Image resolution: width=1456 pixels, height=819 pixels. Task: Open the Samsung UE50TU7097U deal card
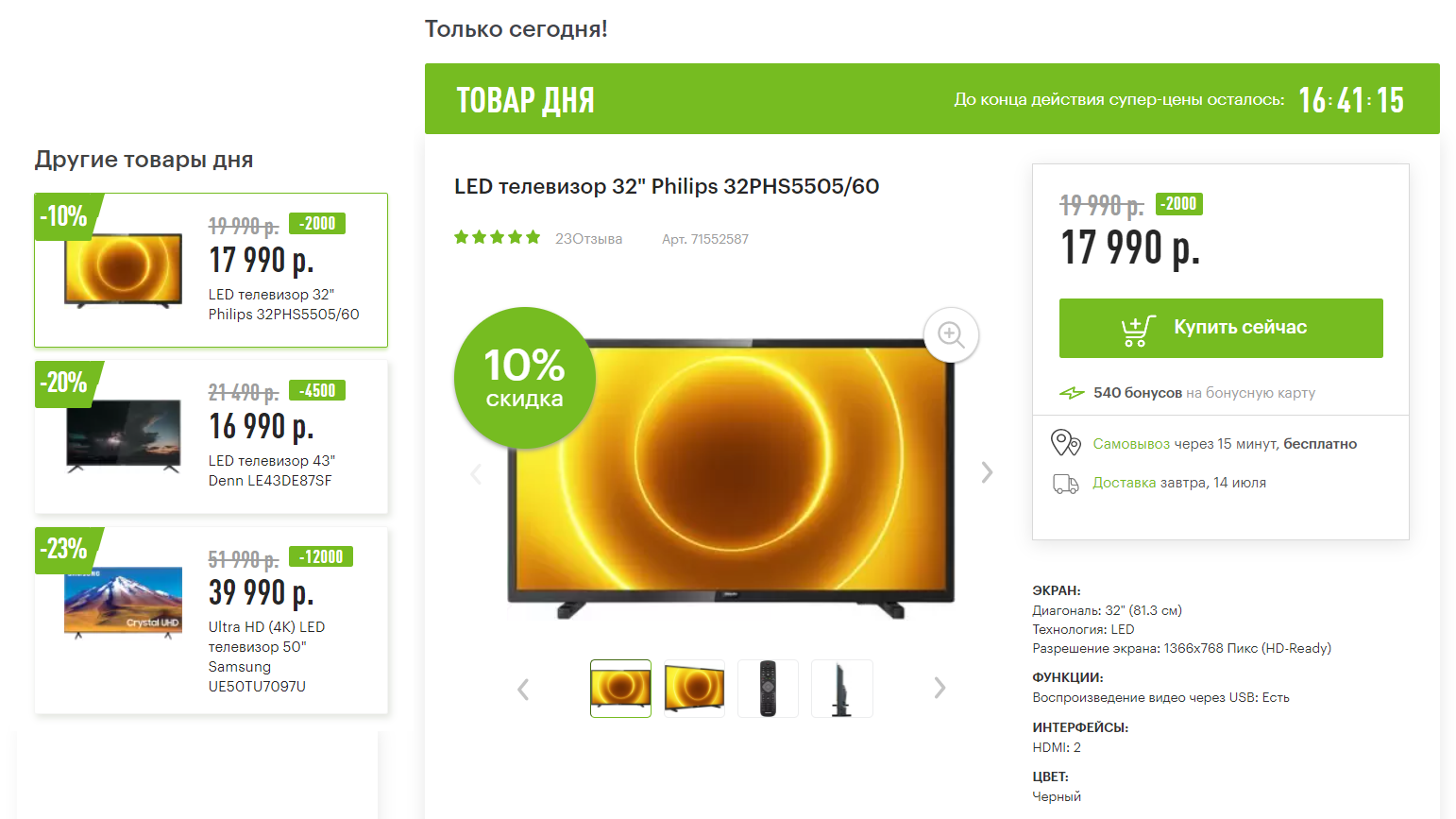[x=212, y=620]
